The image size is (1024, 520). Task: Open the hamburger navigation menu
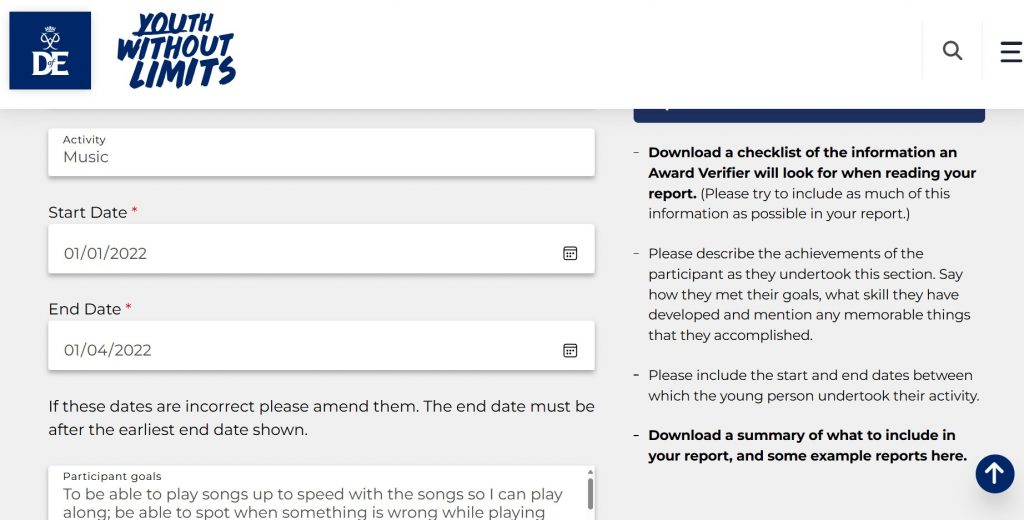[1011, 51]
